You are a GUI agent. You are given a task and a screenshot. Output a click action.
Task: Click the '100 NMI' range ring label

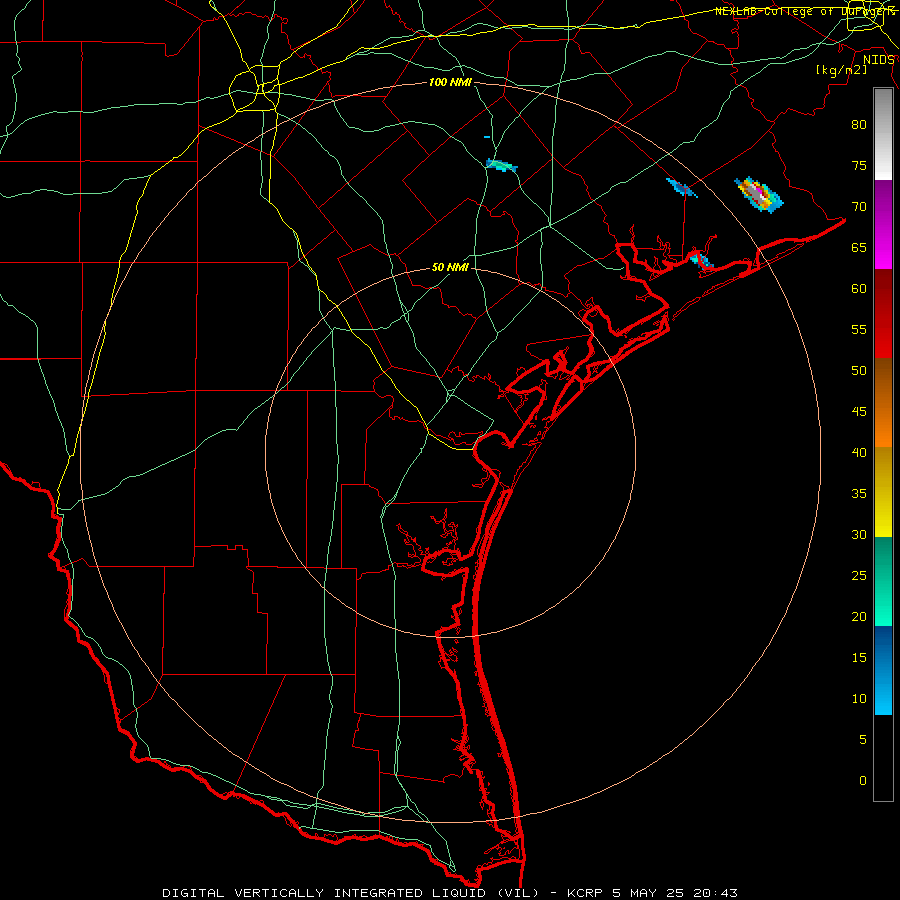tap(450, 83)
